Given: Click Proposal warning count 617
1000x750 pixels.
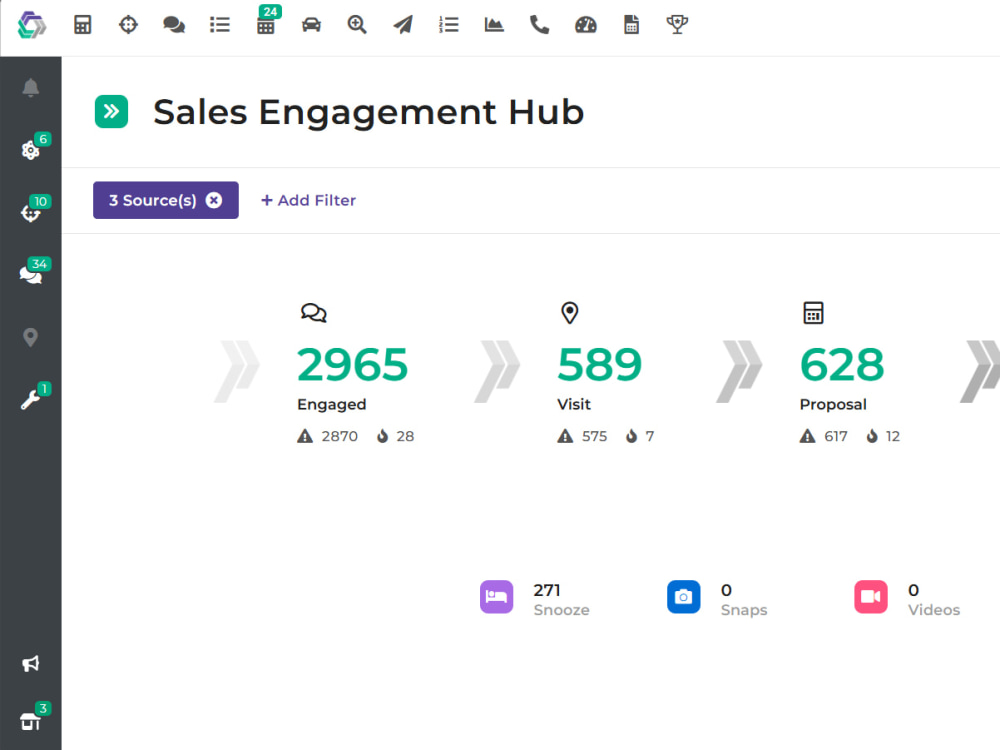Looking at the screenshot, I should (824, 436).
